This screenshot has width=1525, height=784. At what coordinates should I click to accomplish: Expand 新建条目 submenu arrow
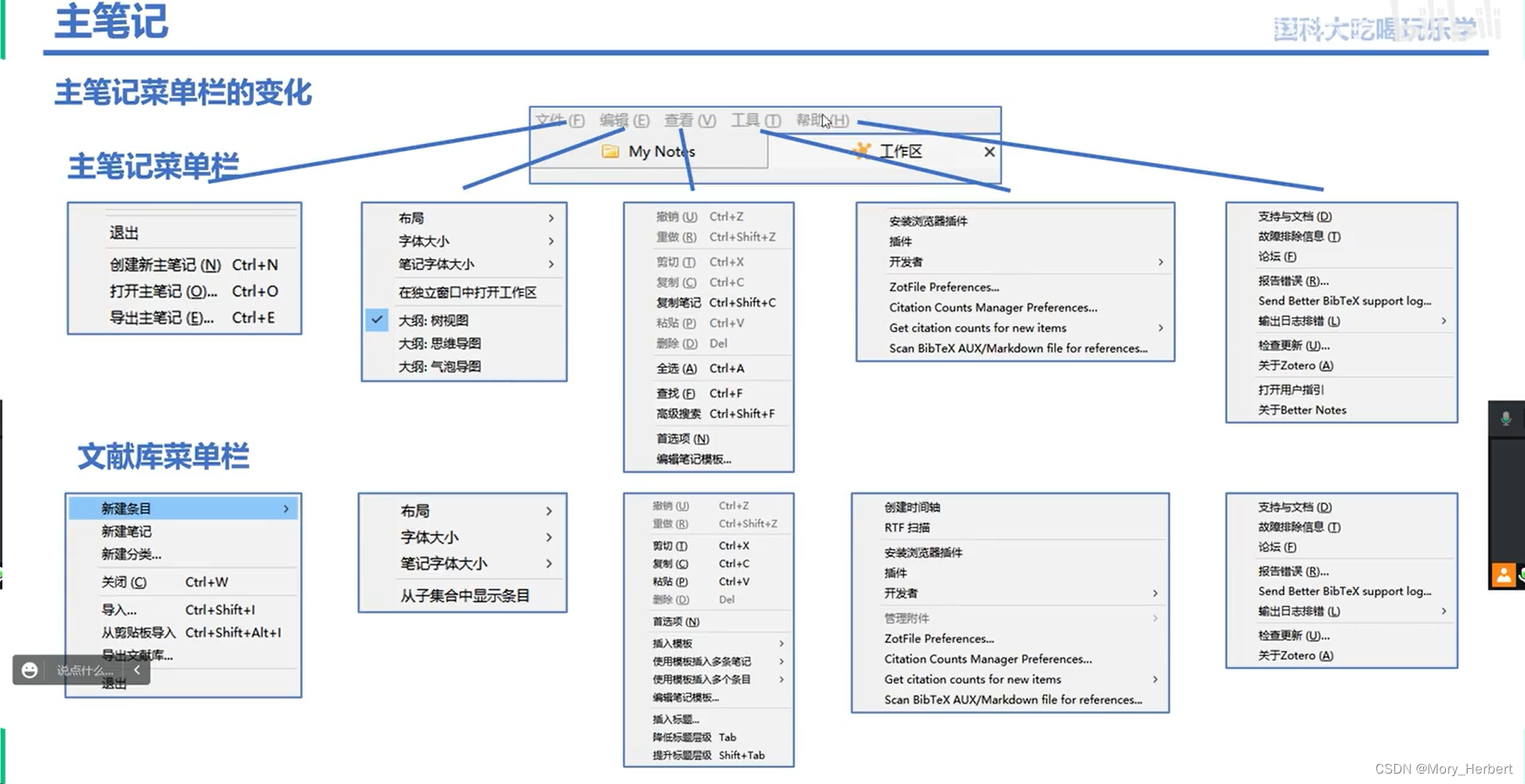(286, 508)
